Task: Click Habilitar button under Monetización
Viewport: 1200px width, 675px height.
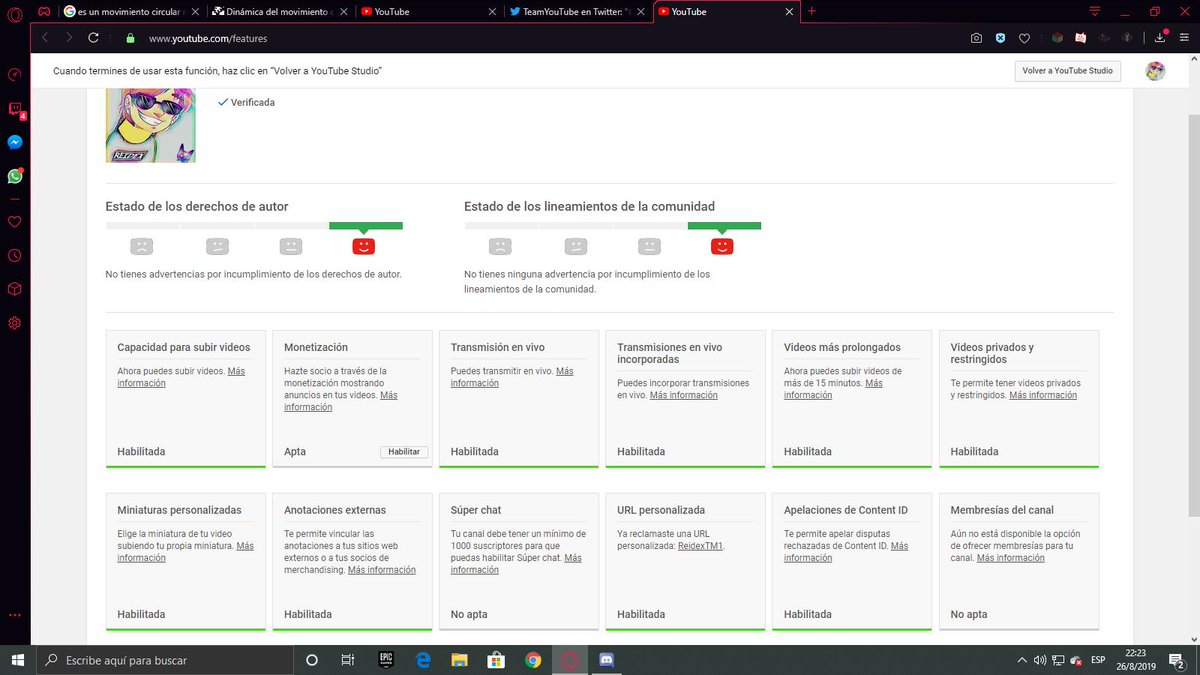Action: [x=404, y=452]
